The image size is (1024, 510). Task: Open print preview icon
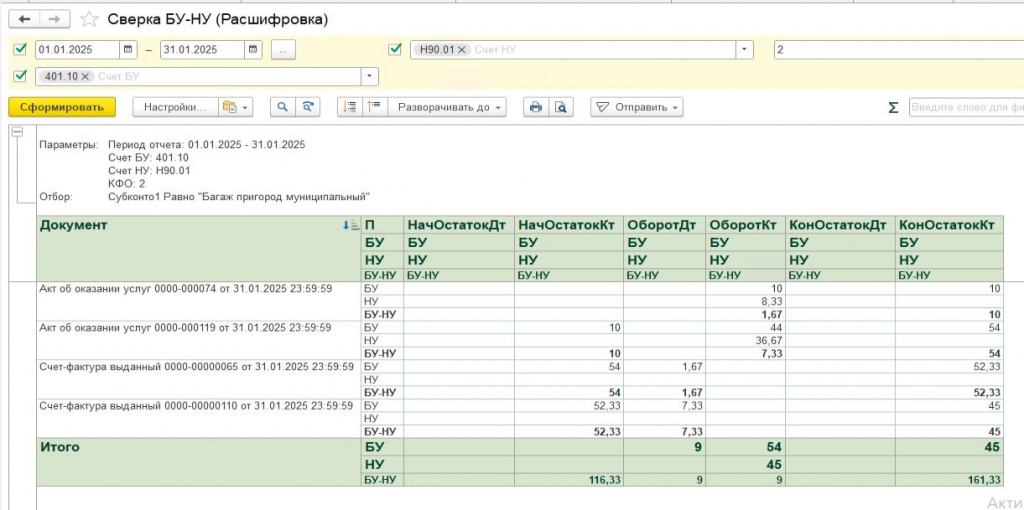(x=560, y=107)
